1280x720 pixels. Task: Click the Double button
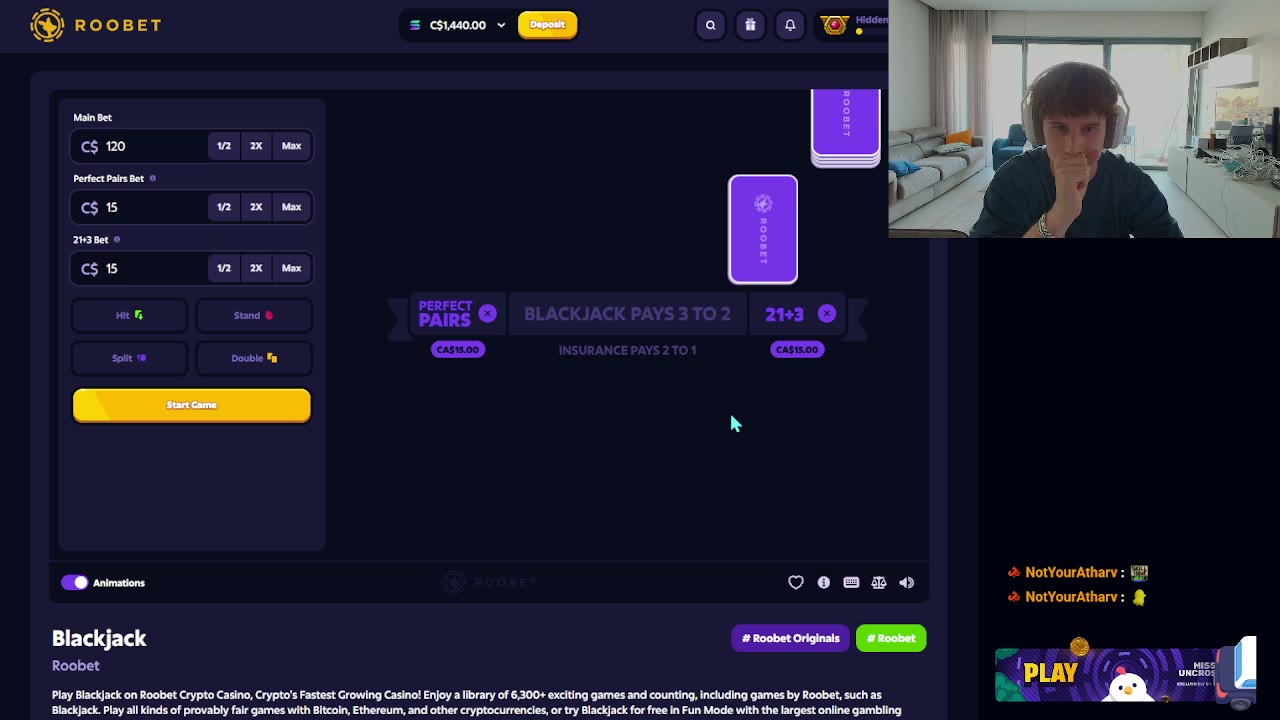point(253,358)
